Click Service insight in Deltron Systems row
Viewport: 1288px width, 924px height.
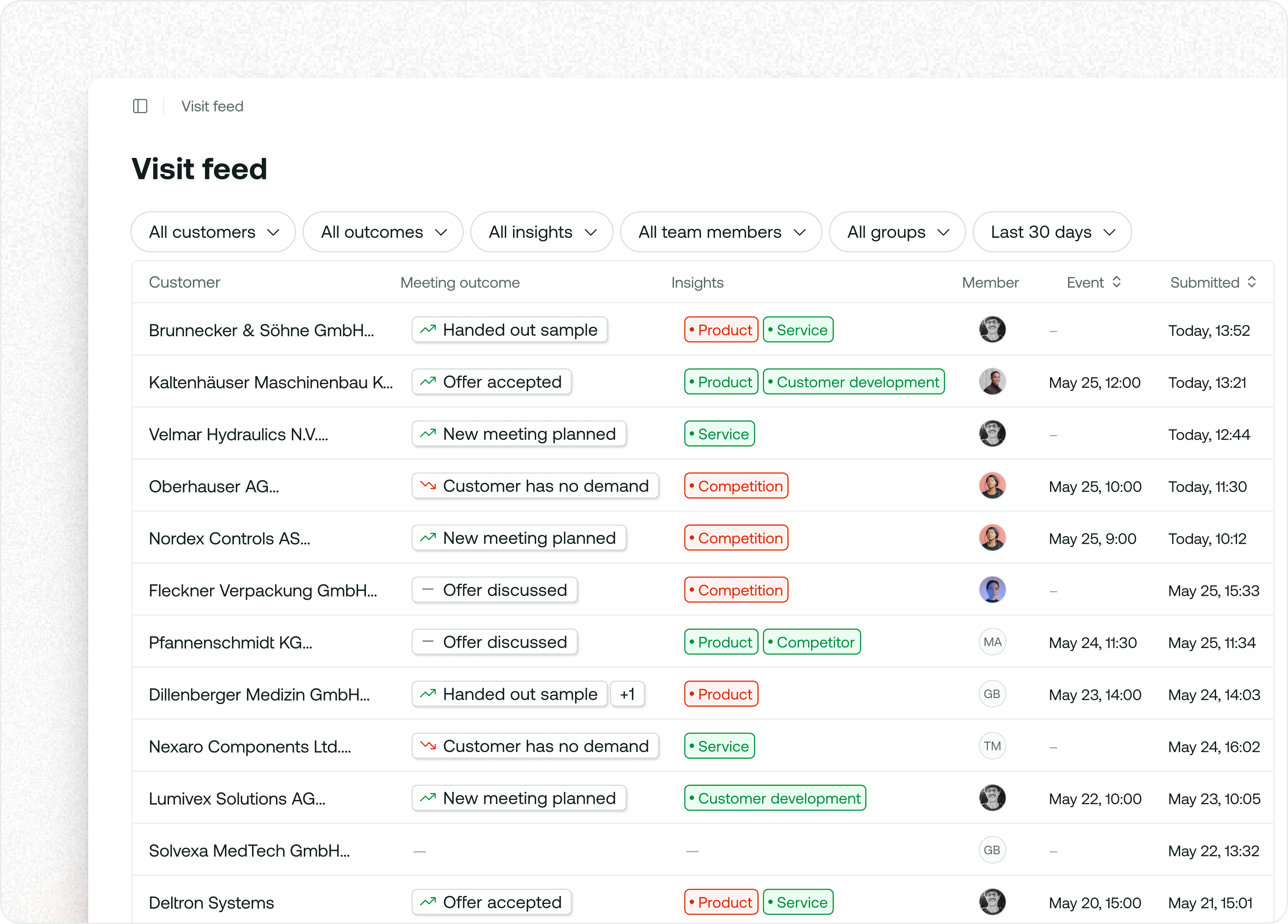[x=798, y=902]
